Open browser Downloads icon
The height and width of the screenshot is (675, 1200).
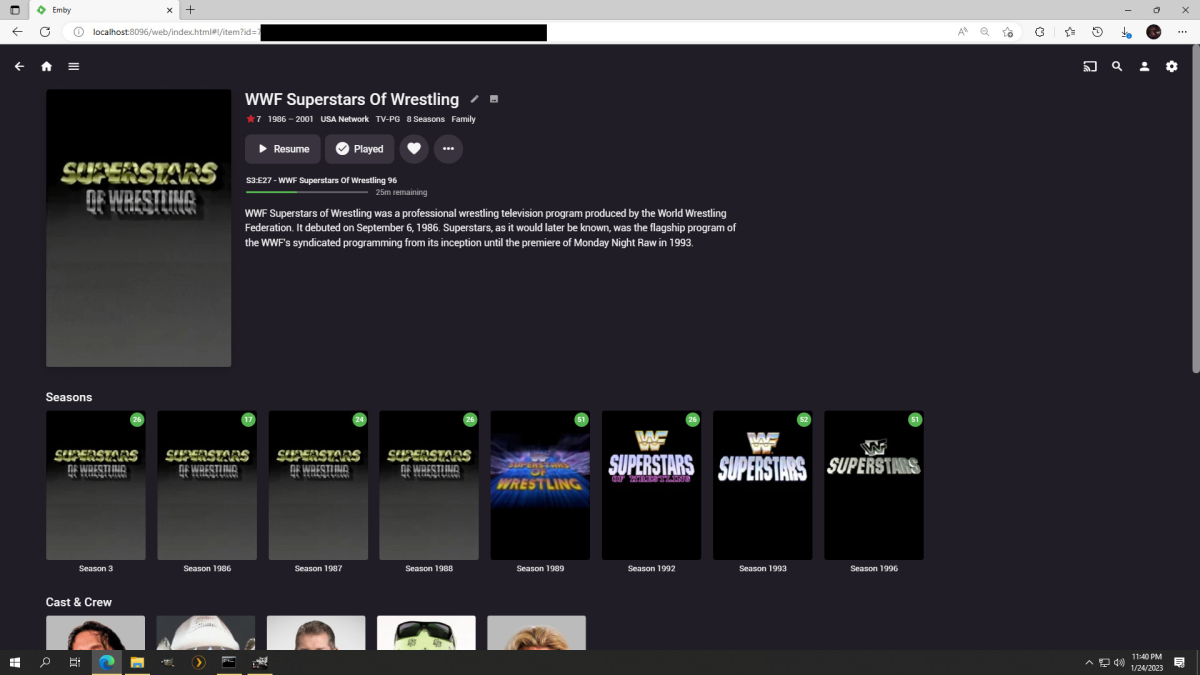(1125, 32)
